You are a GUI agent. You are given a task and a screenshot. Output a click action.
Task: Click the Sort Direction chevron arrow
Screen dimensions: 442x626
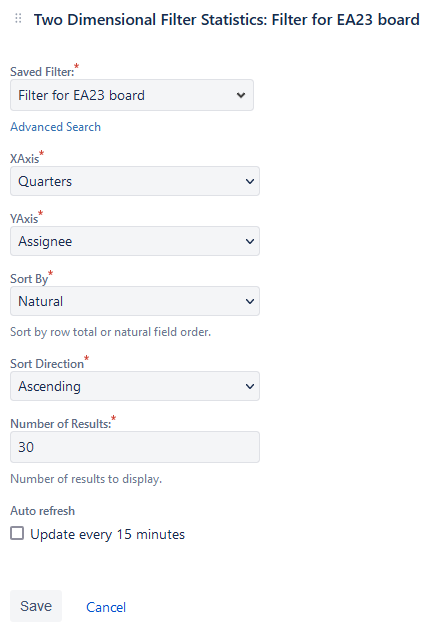coord(250,386)
